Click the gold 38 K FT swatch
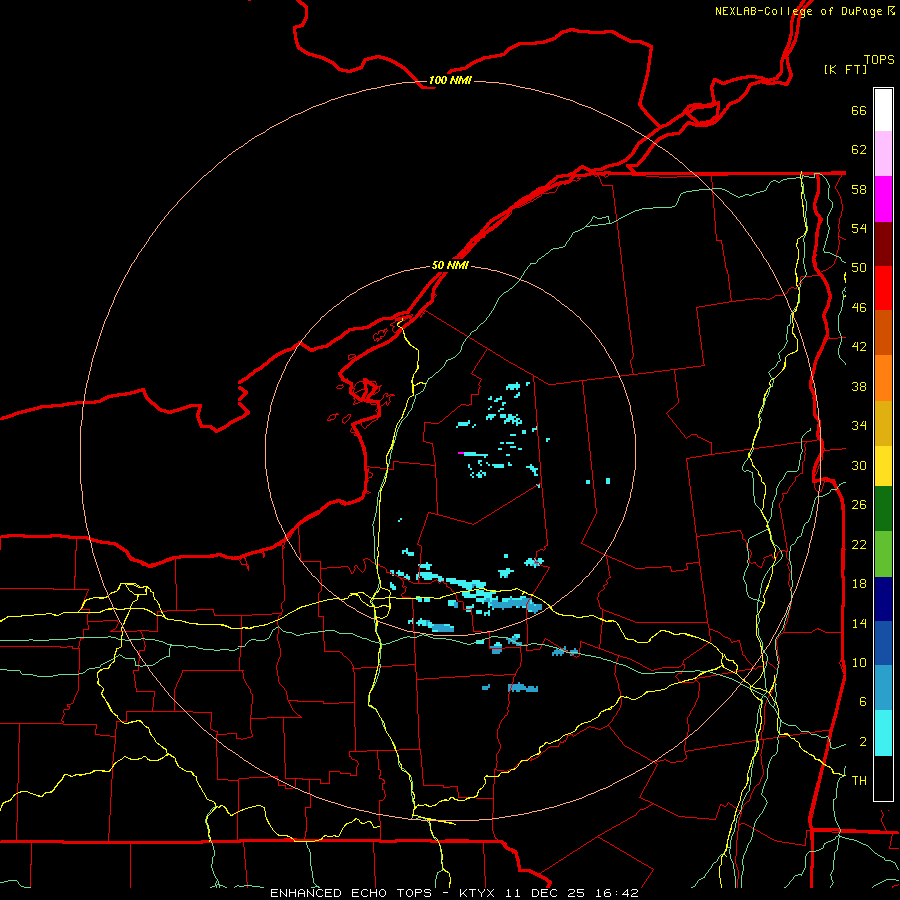This screenshot has width=900, height=900. tap(883, 423)
